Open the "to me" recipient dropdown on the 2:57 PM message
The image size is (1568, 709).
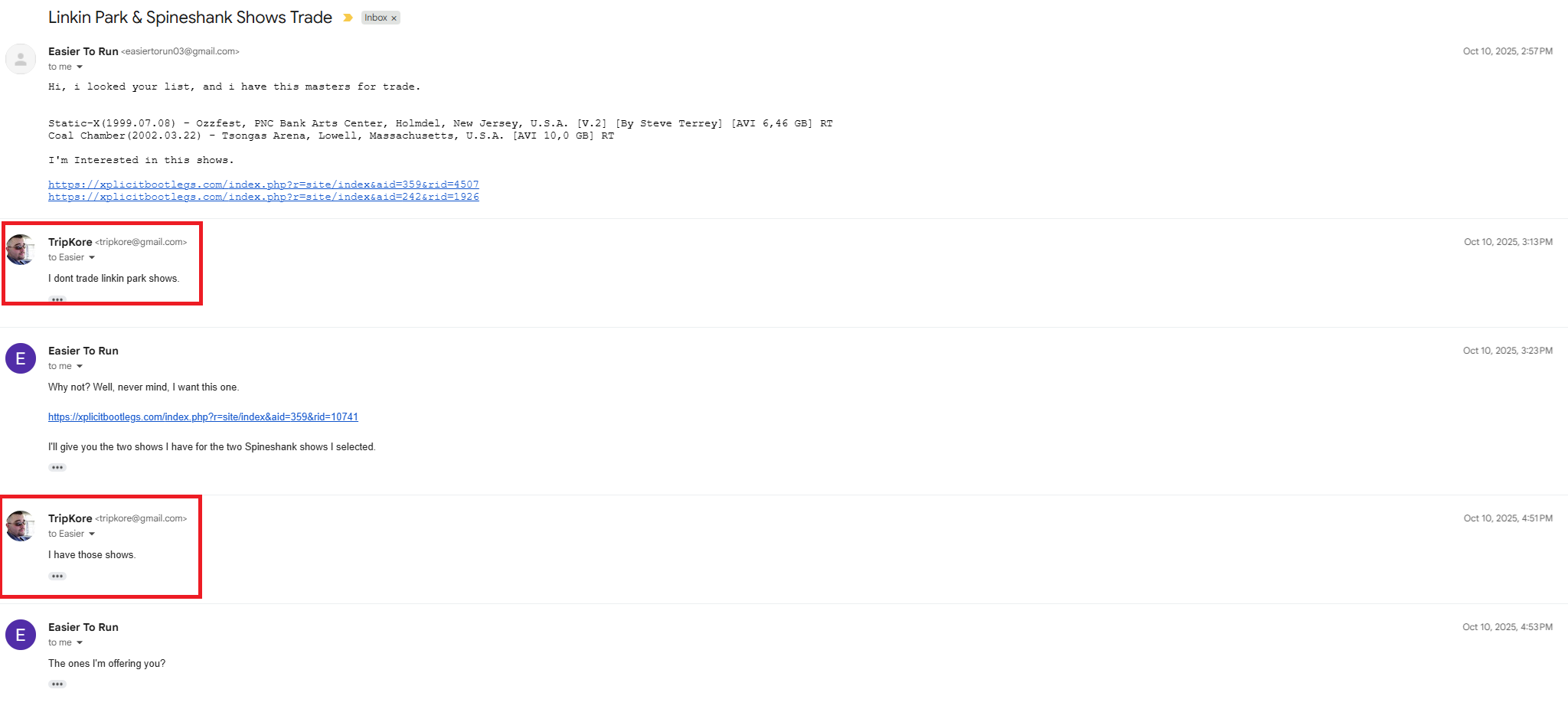tap(80, 67)
